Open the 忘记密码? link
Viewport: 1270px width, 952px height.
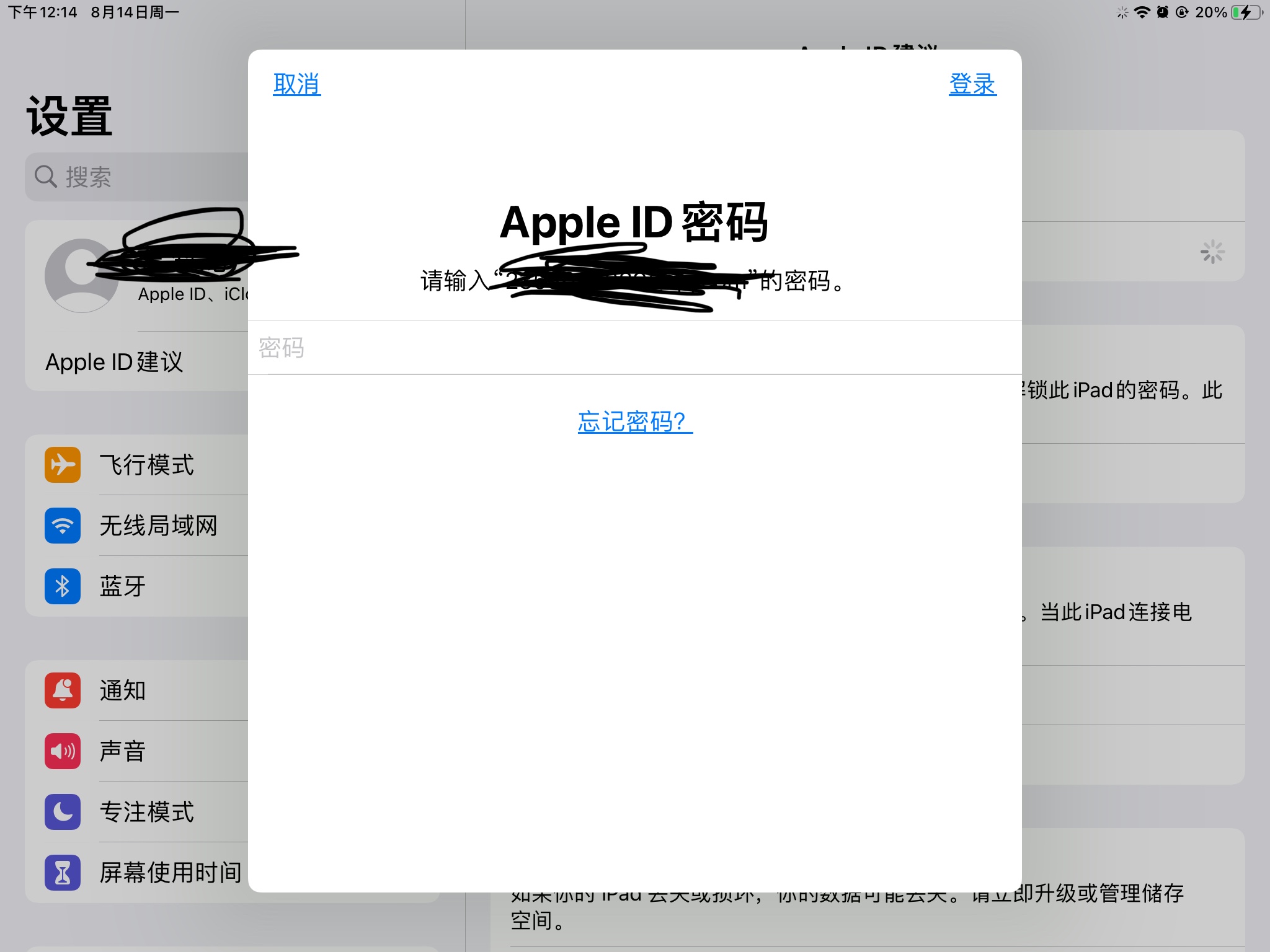(x=635, y=422)
